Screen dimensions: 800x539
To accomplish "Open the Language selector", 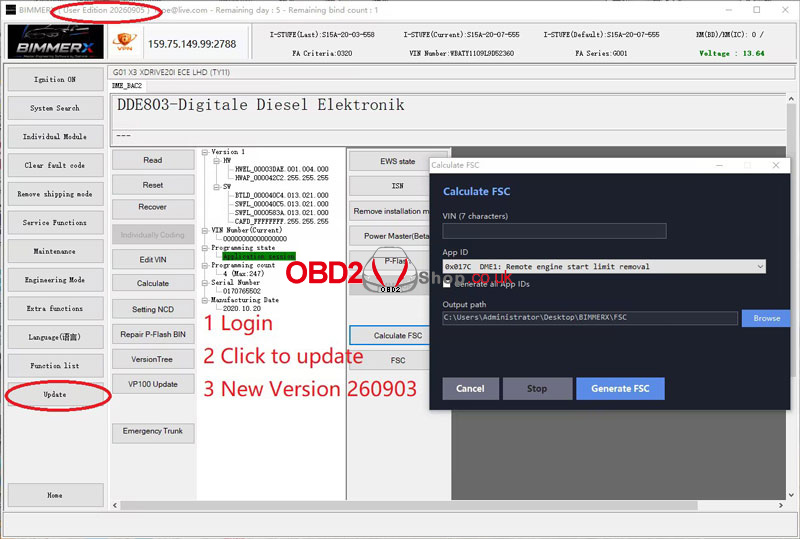I will coord(55,337).
